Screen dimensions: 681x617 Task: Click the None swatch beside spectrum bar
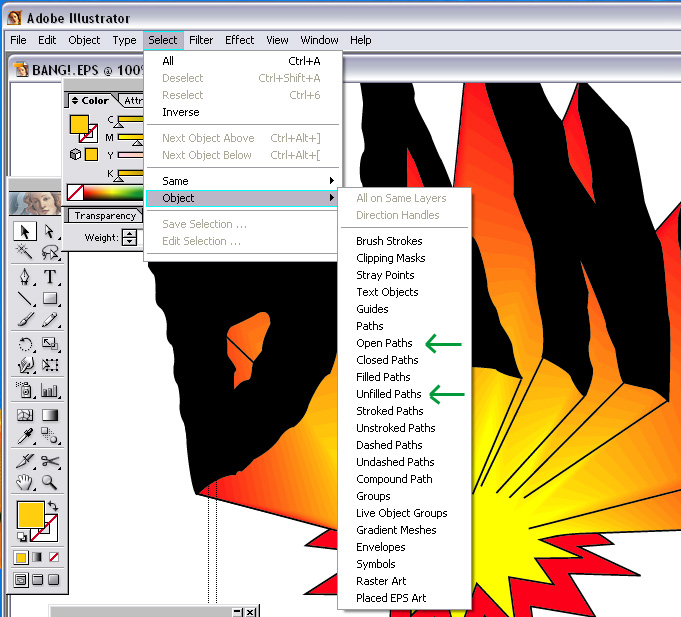tap(75, 192)
